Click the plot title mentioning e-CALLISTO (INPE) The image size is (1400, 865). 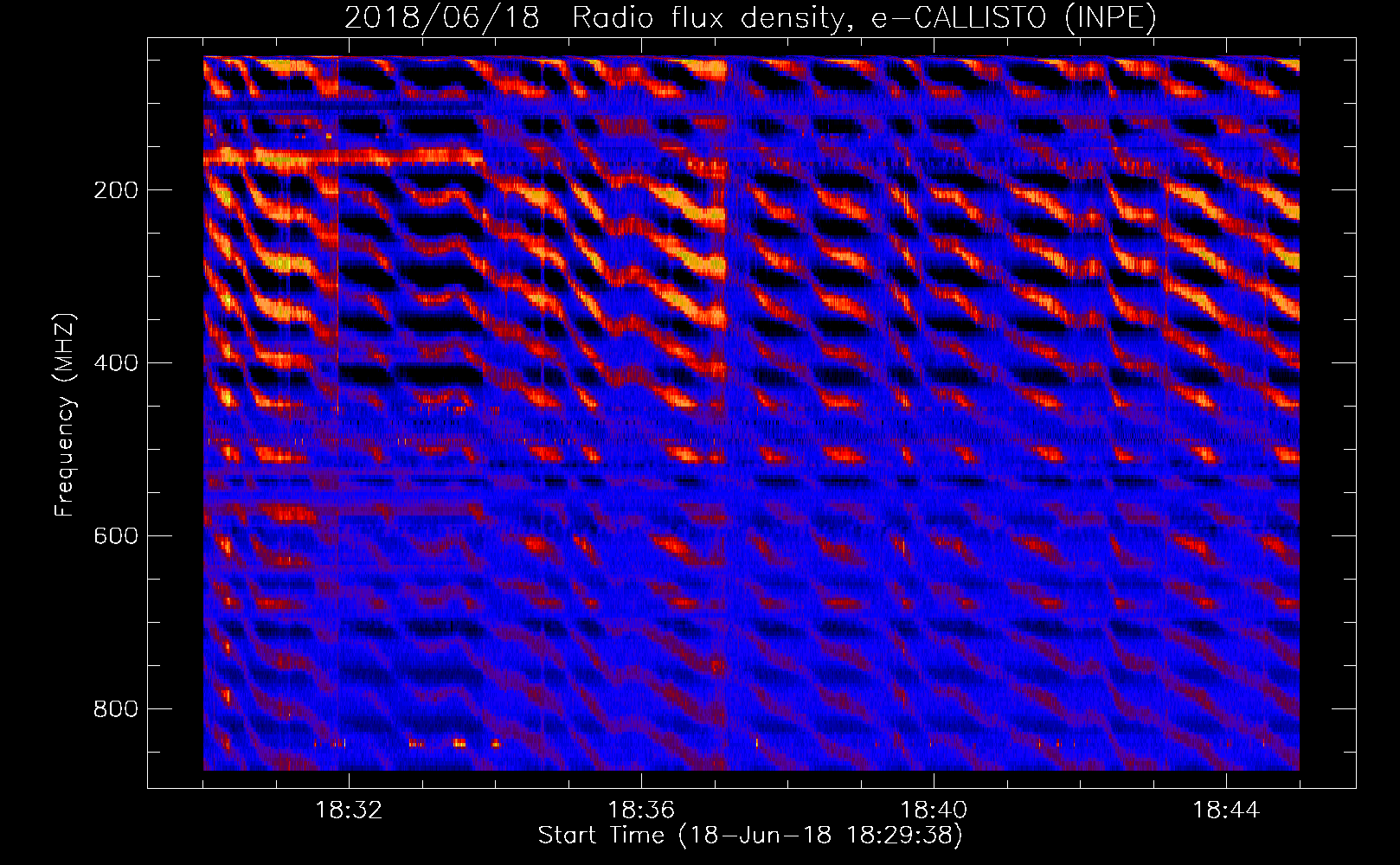point(750,18)
